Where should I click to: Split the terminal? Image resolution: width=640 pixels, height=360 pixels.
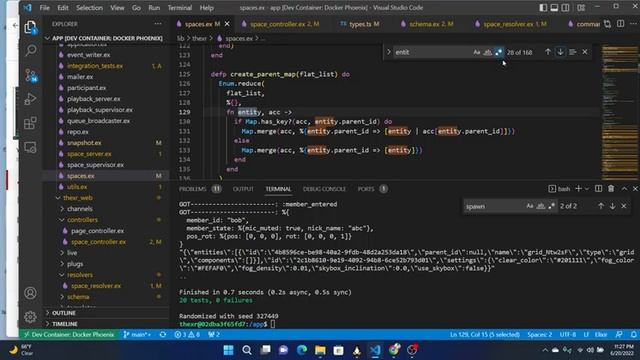coord(598,189)
